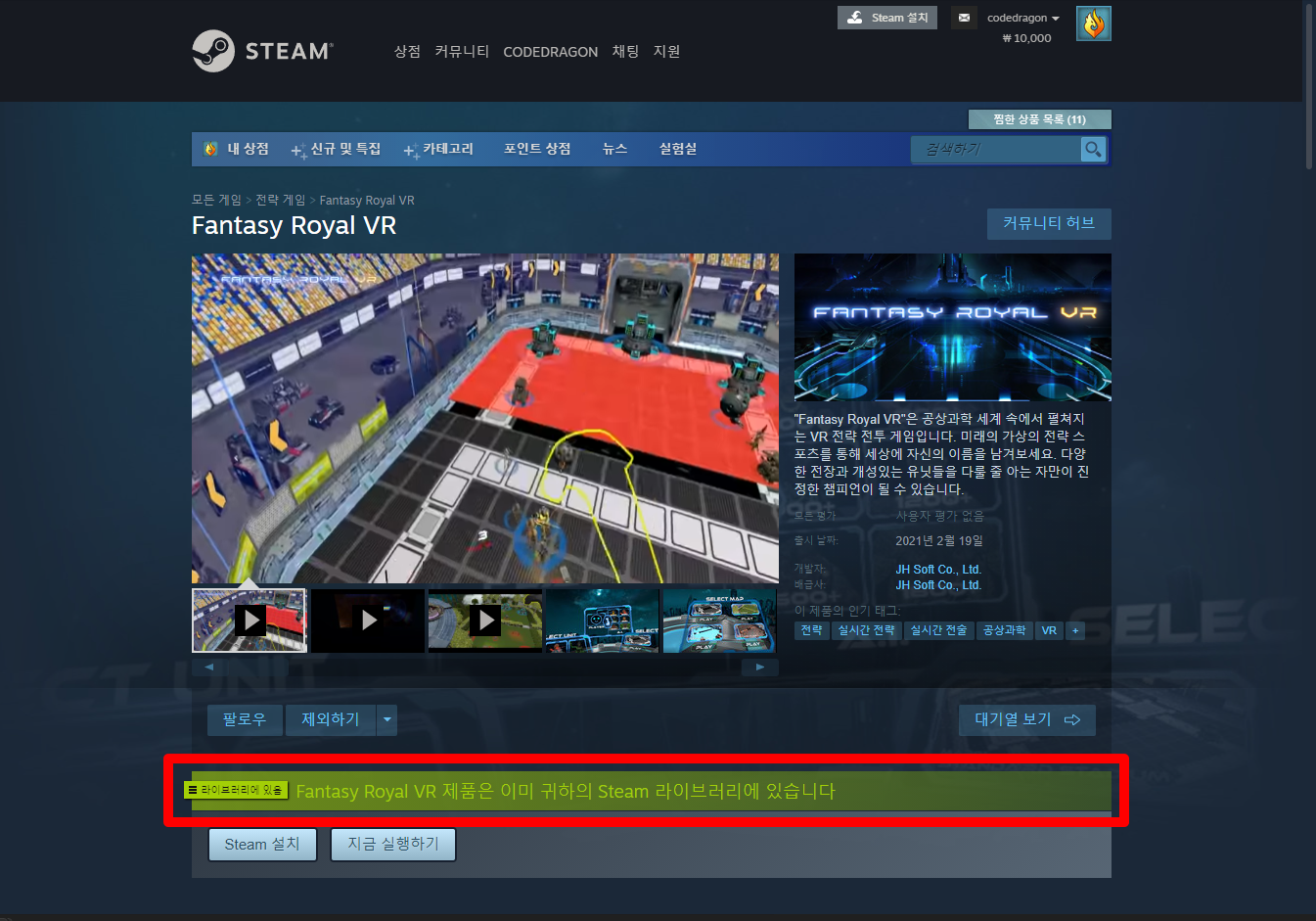Go to 실험실 tab
Screen dimensions: 1316x921
(x=677, y=149)
